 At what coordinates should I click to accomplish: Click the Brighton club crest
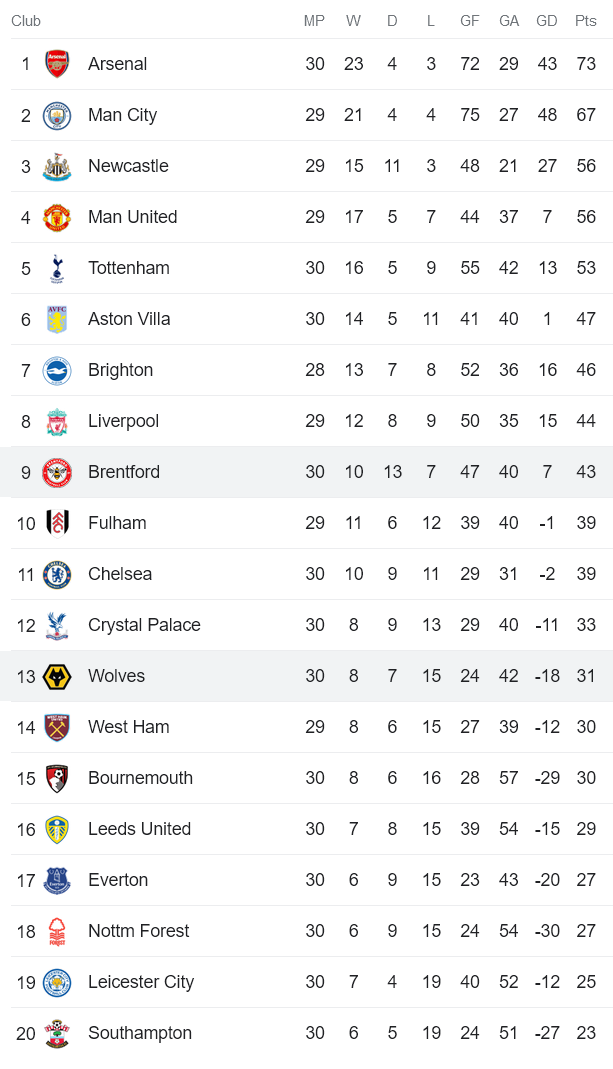point(57,370)
